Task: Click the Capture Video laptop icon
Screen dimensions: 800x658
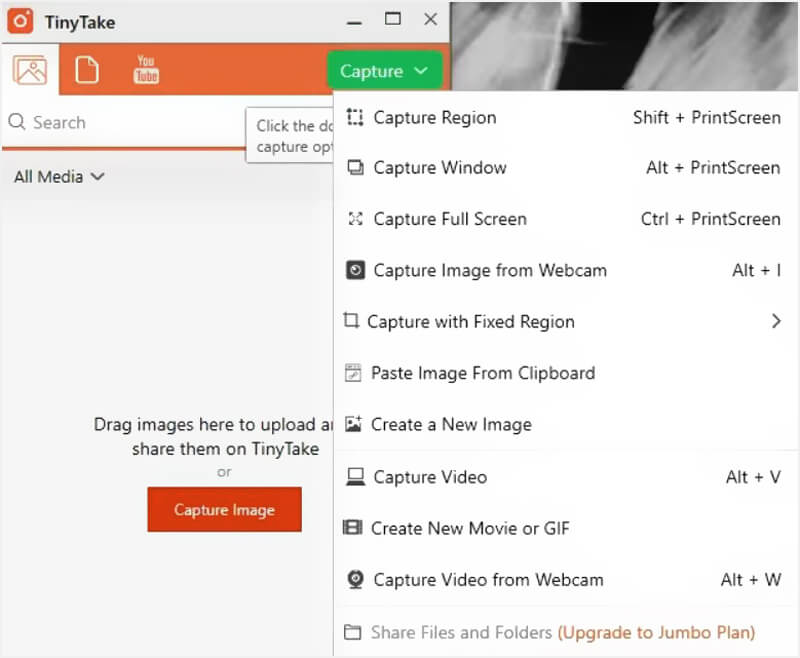Action: 355,477
